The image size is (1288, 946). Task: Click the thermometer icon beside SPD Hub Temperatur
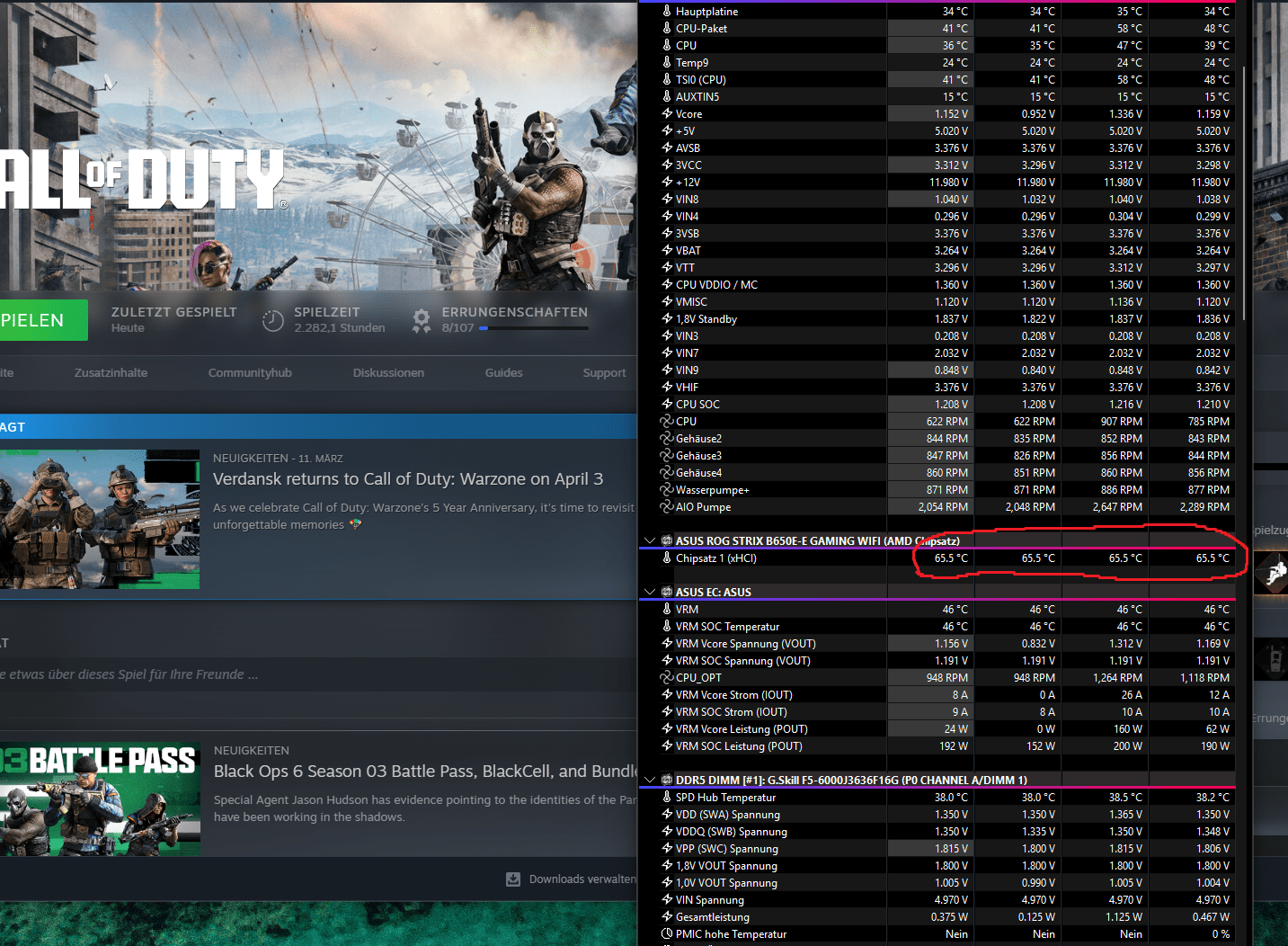pos(667,798)
